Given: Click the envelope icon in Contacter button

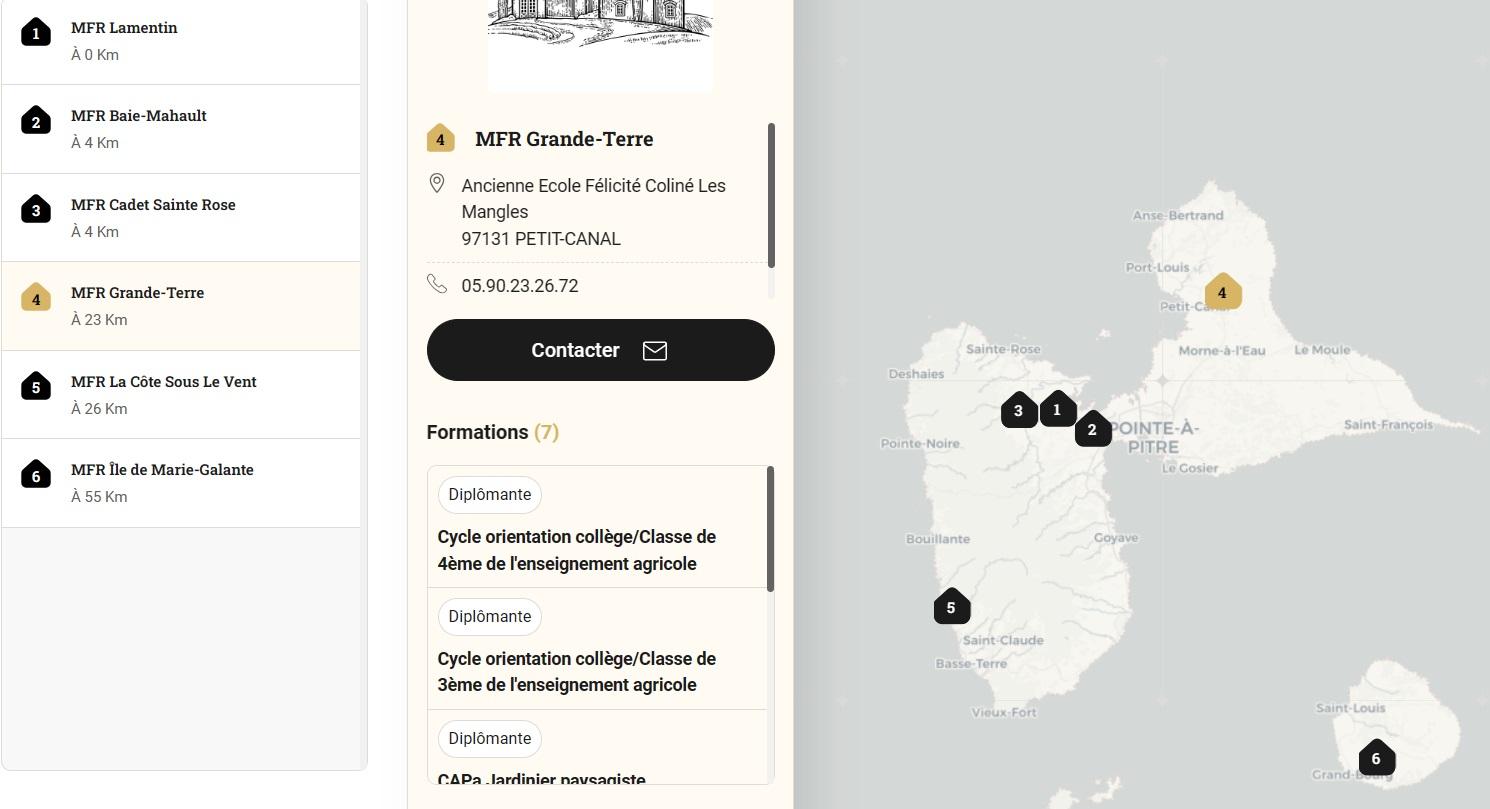Looking at the screenshot, I should coord(654,350).
